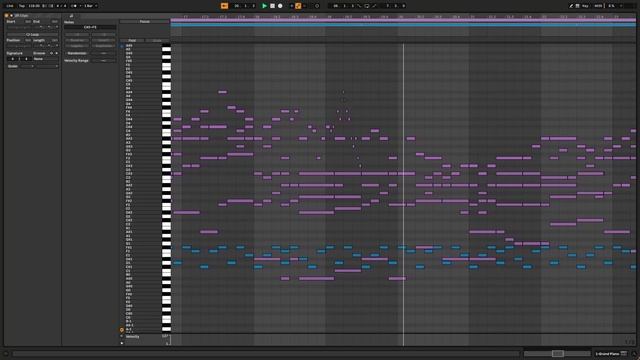Viewport: 640px width, 360px height.
Task: Open MIDI Map Mode with MIDI button
Action: click(598, 6)
